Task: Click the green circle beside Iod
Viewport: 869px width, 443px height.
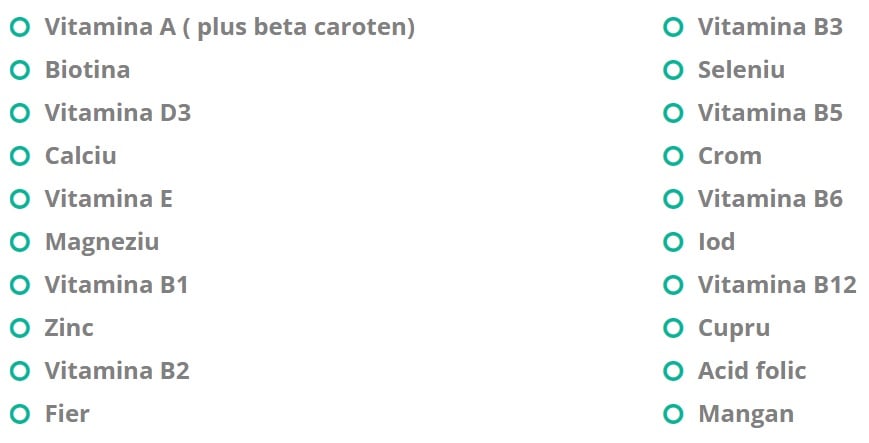Action: point(673,242)
